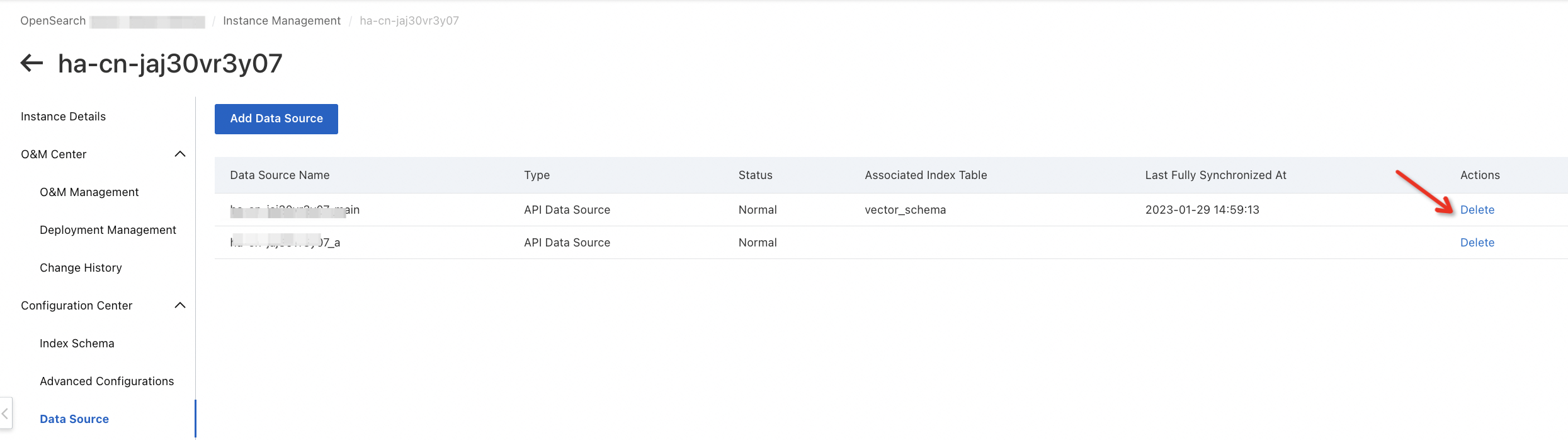Screen dimensions: 1568x440
Task: Collapse the sidebar using left edge handle
Action: 6,414
